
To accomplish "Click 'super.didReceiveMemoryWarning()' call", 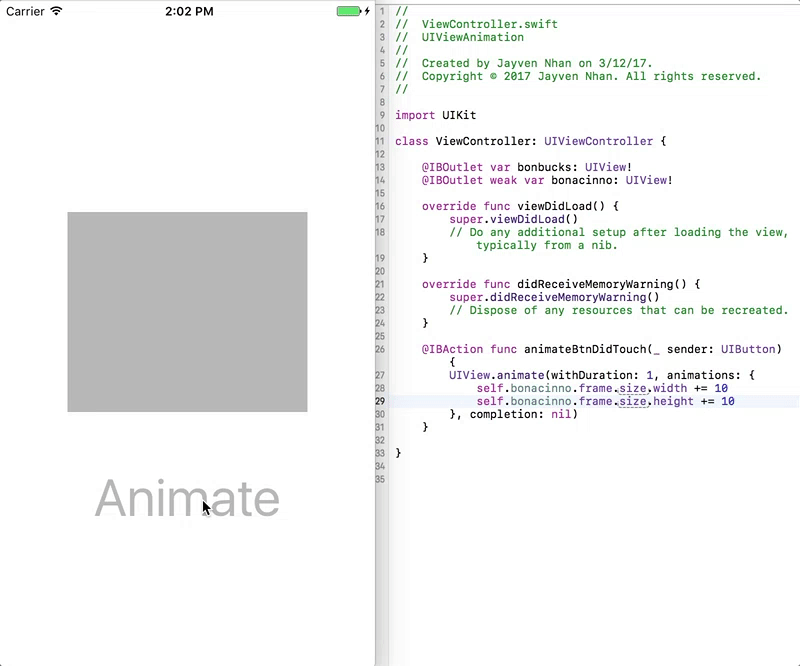I will coord(554,298).
